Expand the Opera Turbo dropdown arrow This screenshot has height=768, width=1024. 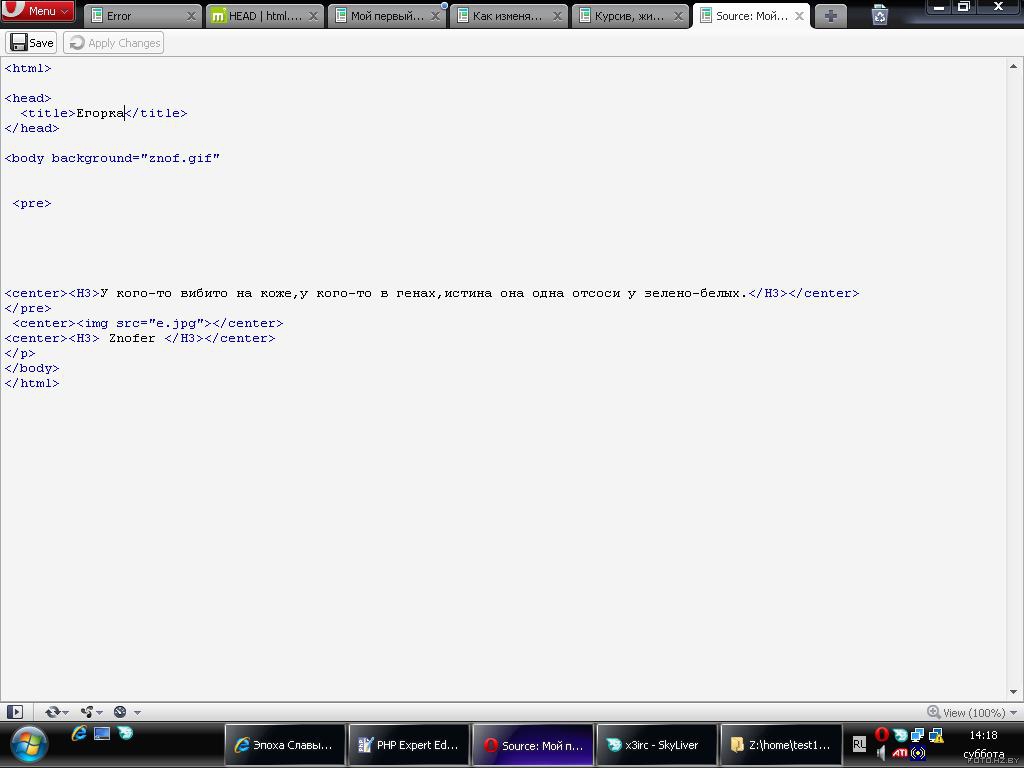pyautogui.click(x=137, y=712)
